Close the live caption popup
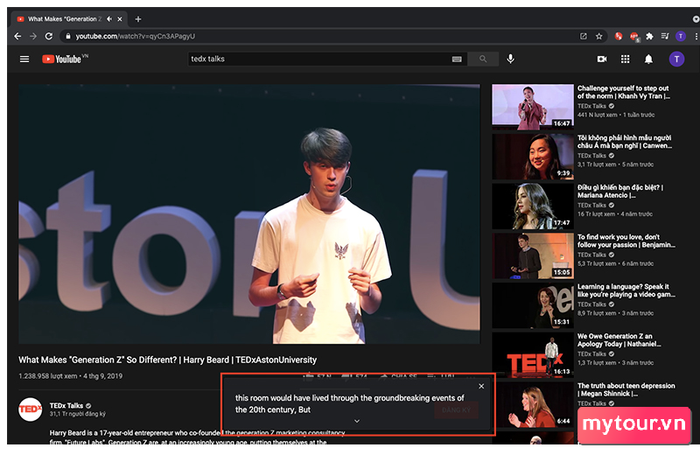The image size is (700, 455). 481,386
